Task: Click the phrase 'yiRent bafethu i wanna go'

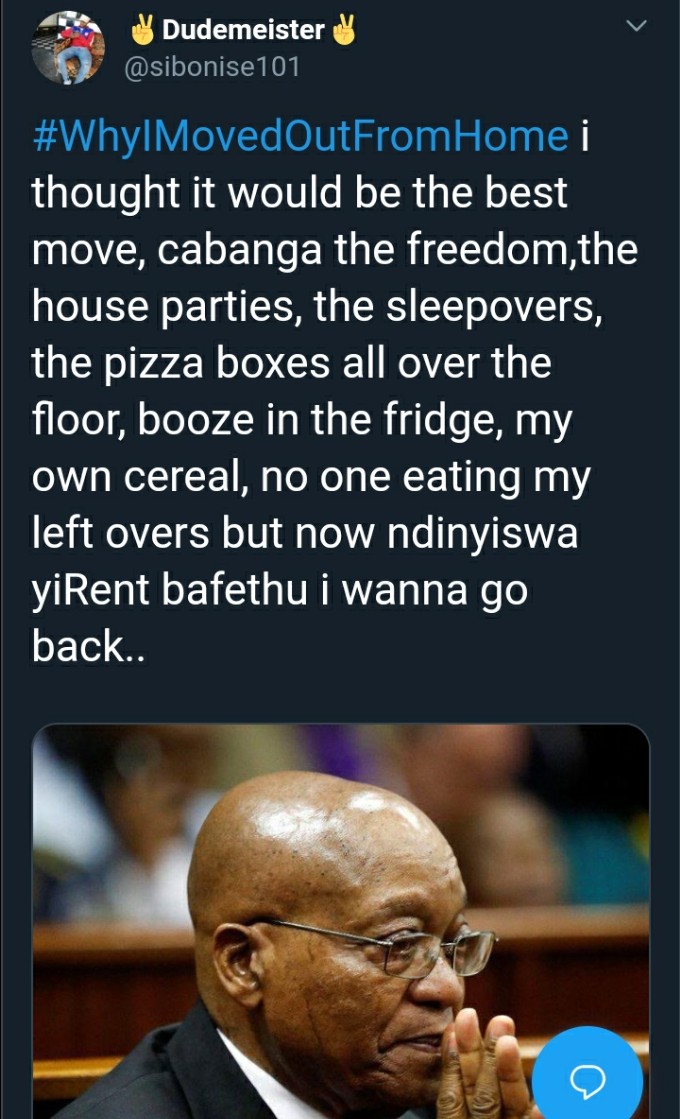Action: click(280, 591)
